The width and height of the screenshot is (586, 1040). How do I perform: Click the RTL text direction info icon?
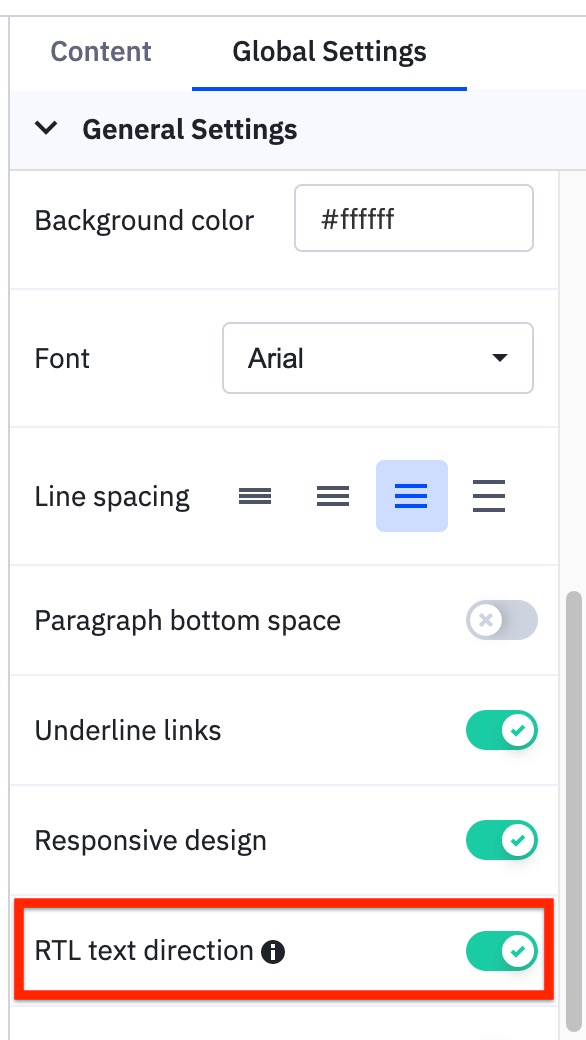tap(273, 952)
